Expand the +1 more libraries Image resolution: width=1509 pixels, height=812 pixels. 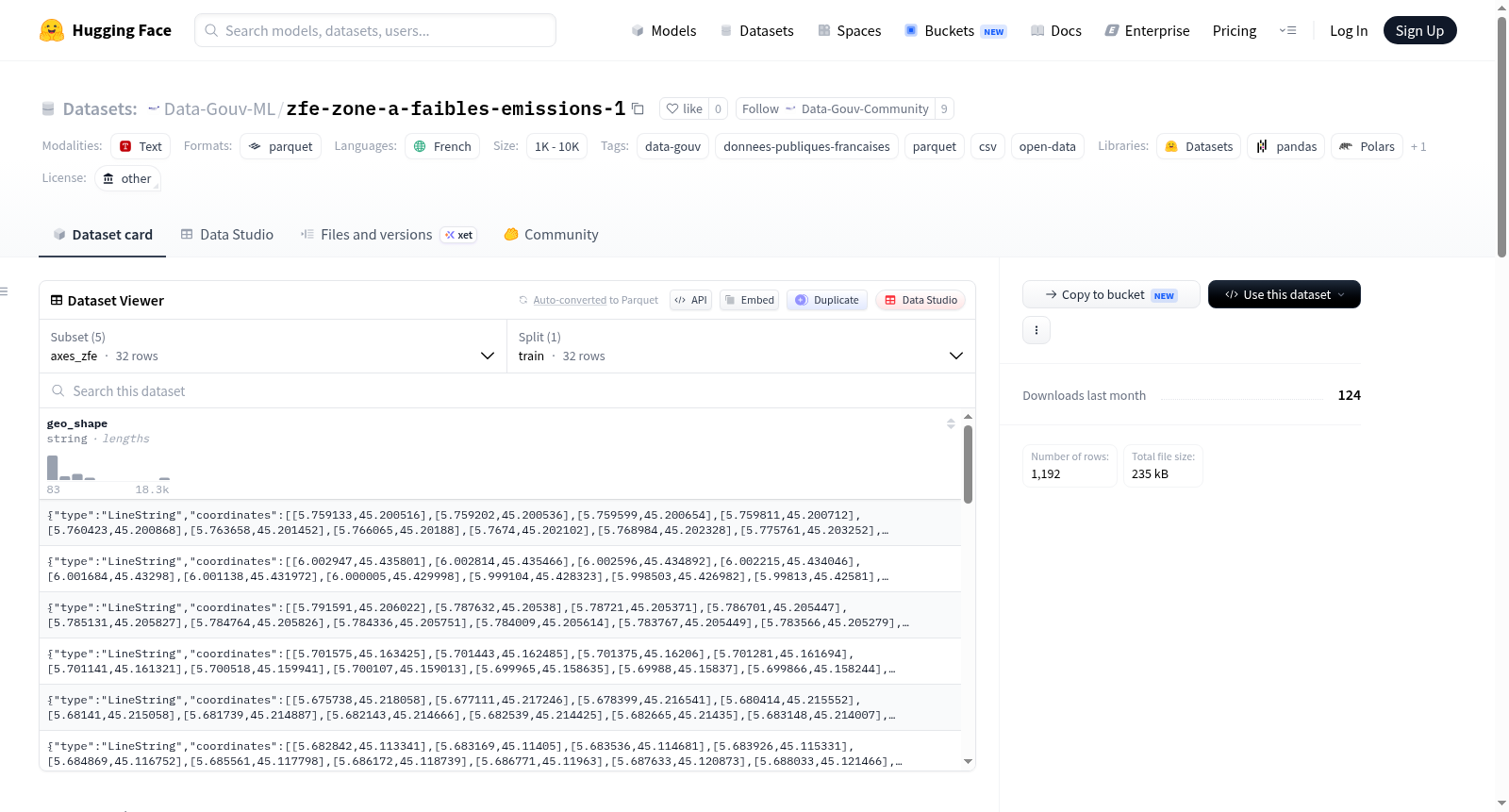(x=1418, y=146)
